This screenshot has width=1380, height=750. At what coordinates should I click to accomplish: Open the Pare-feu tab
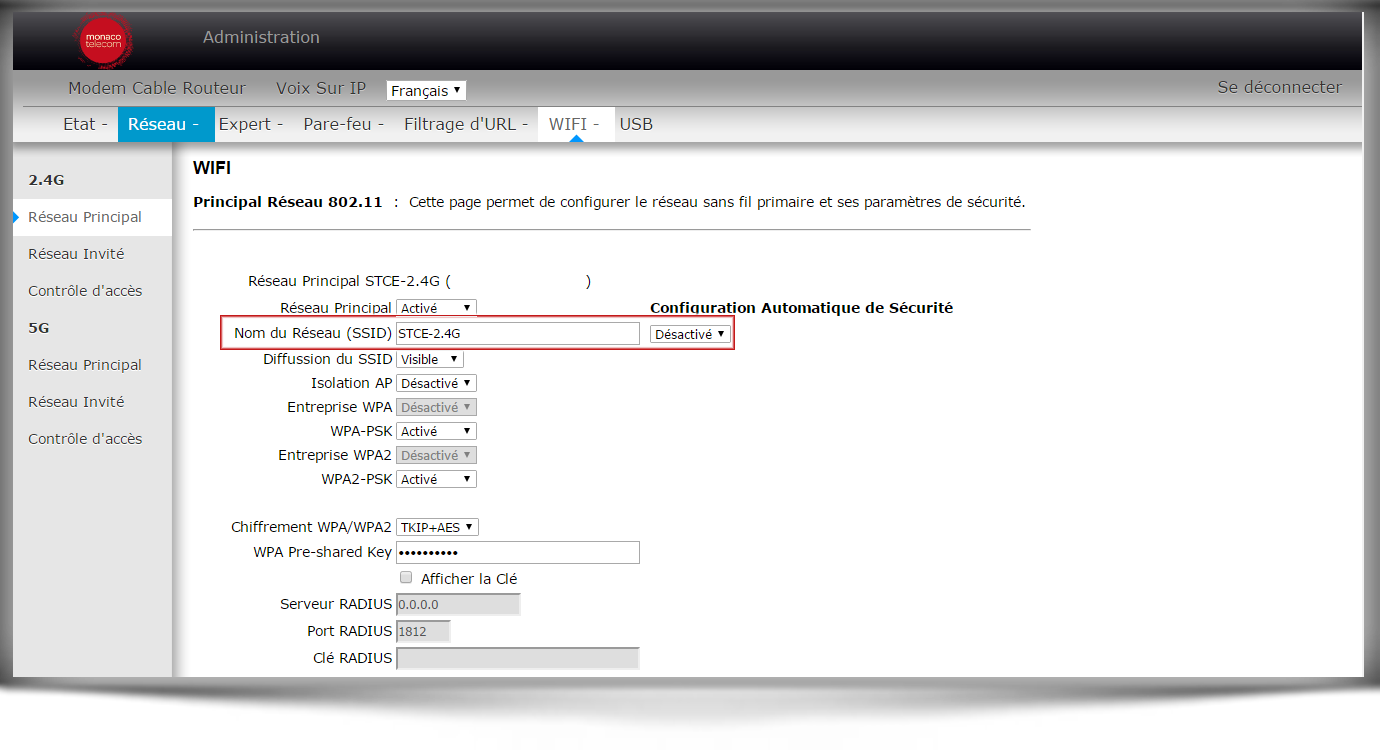pyautogui.click(x=344, y=124)
